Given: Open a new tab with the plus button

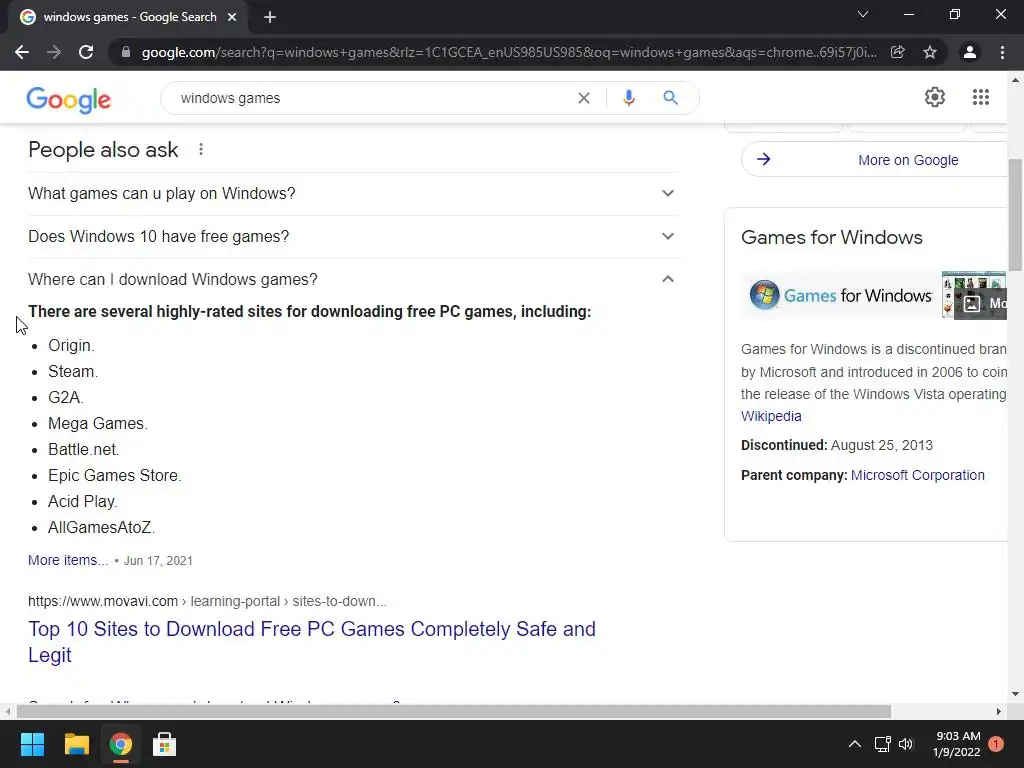Looking at the screenshot, I should [x=270, y=17].
